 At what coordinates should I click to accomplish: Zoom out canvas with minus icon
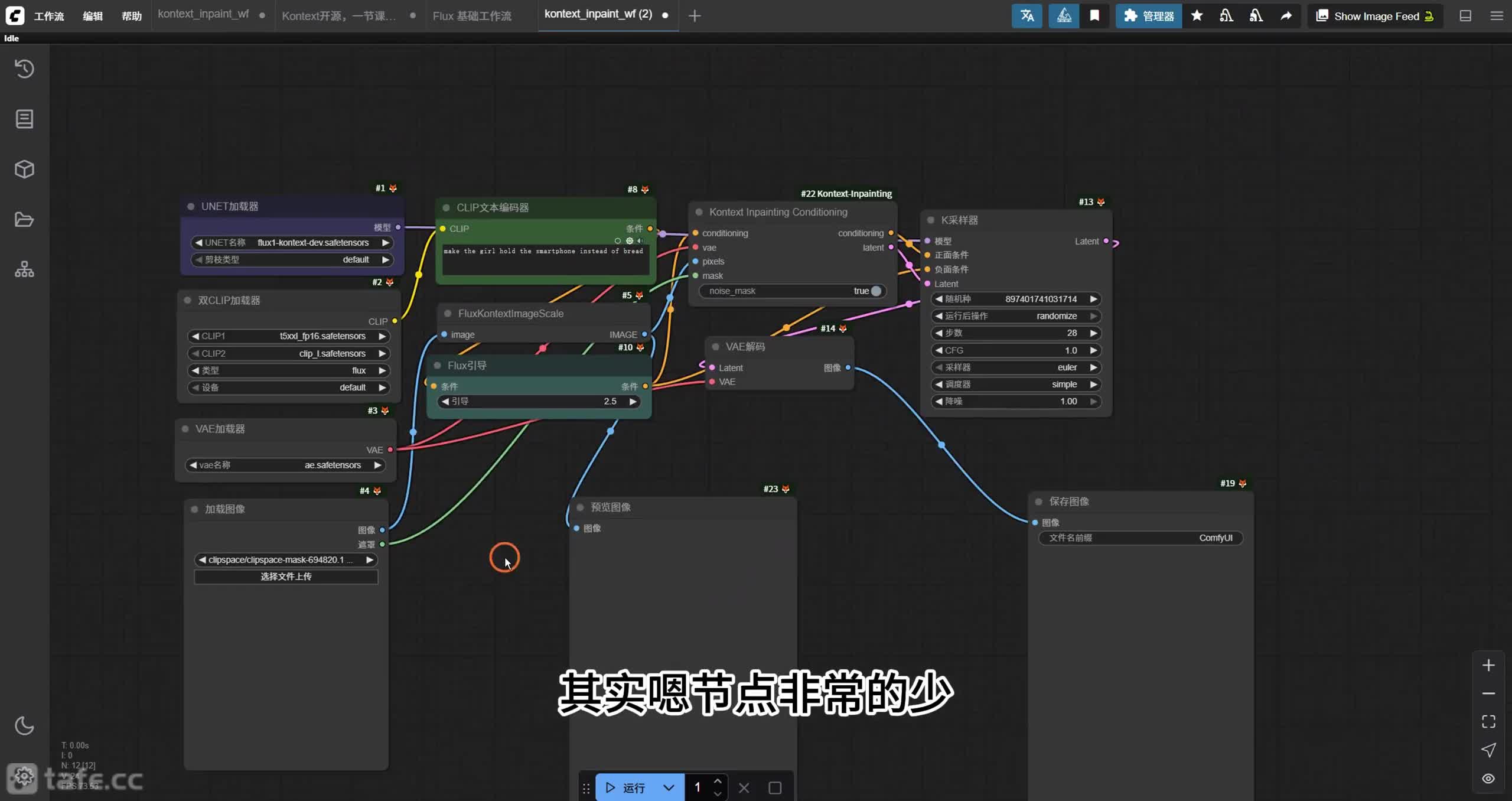coord(1488,693)
